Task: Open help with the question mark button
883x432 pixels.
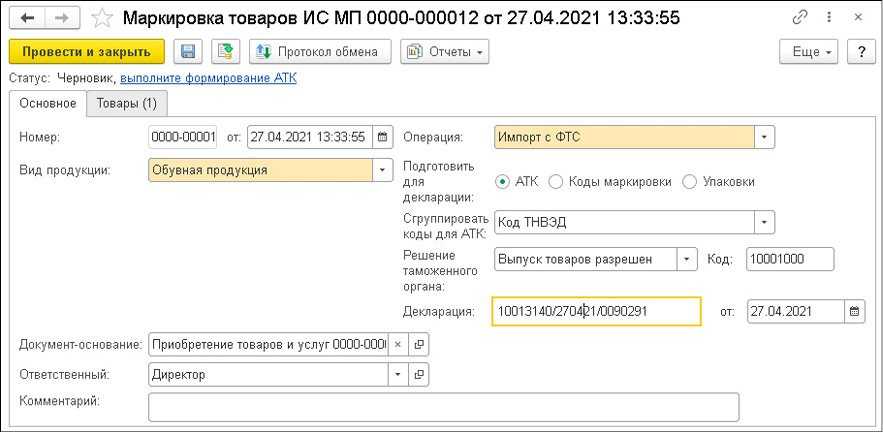Action: tap(862, 52)
